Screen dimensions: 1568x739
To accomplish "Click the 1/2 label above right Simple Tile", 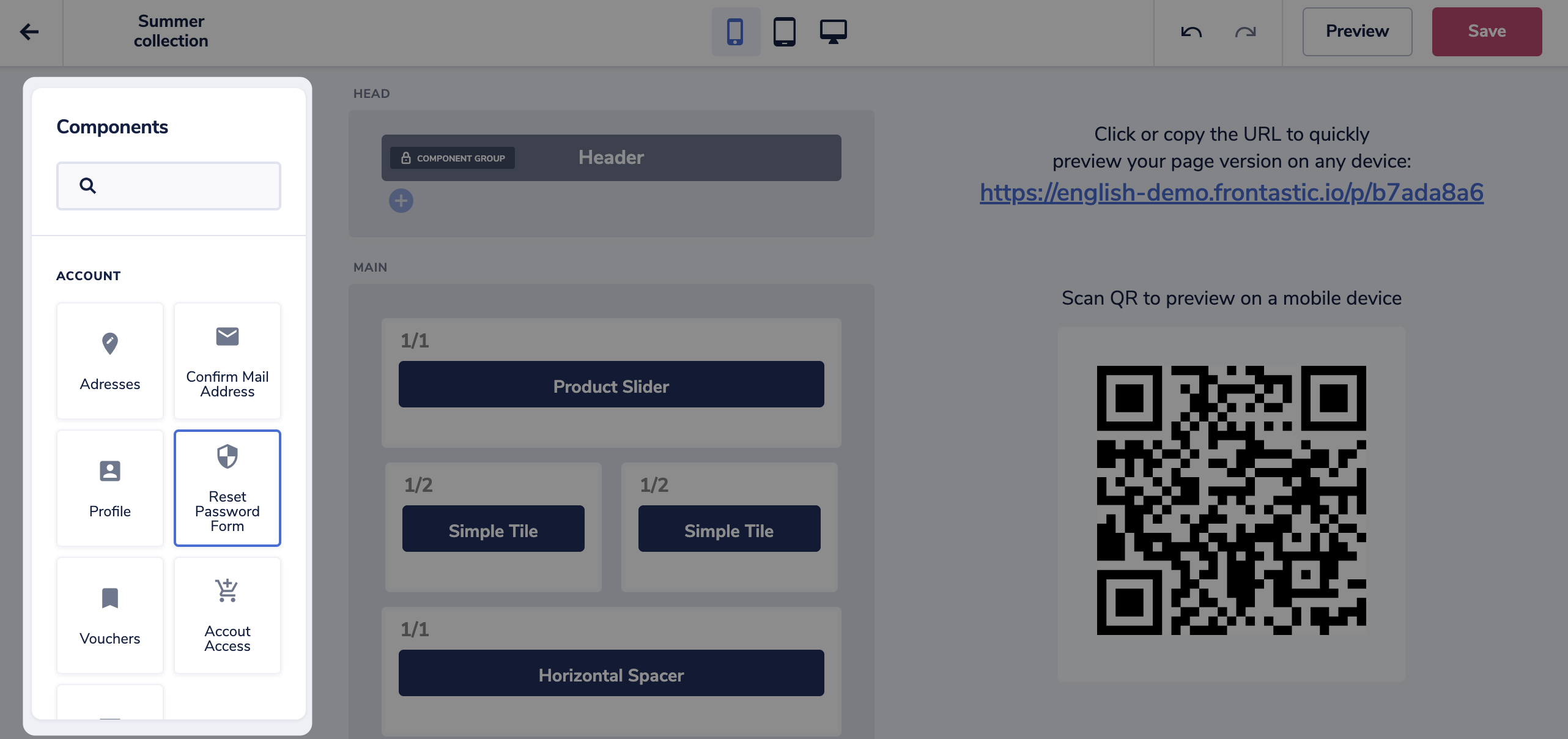I will pos(654,485).
